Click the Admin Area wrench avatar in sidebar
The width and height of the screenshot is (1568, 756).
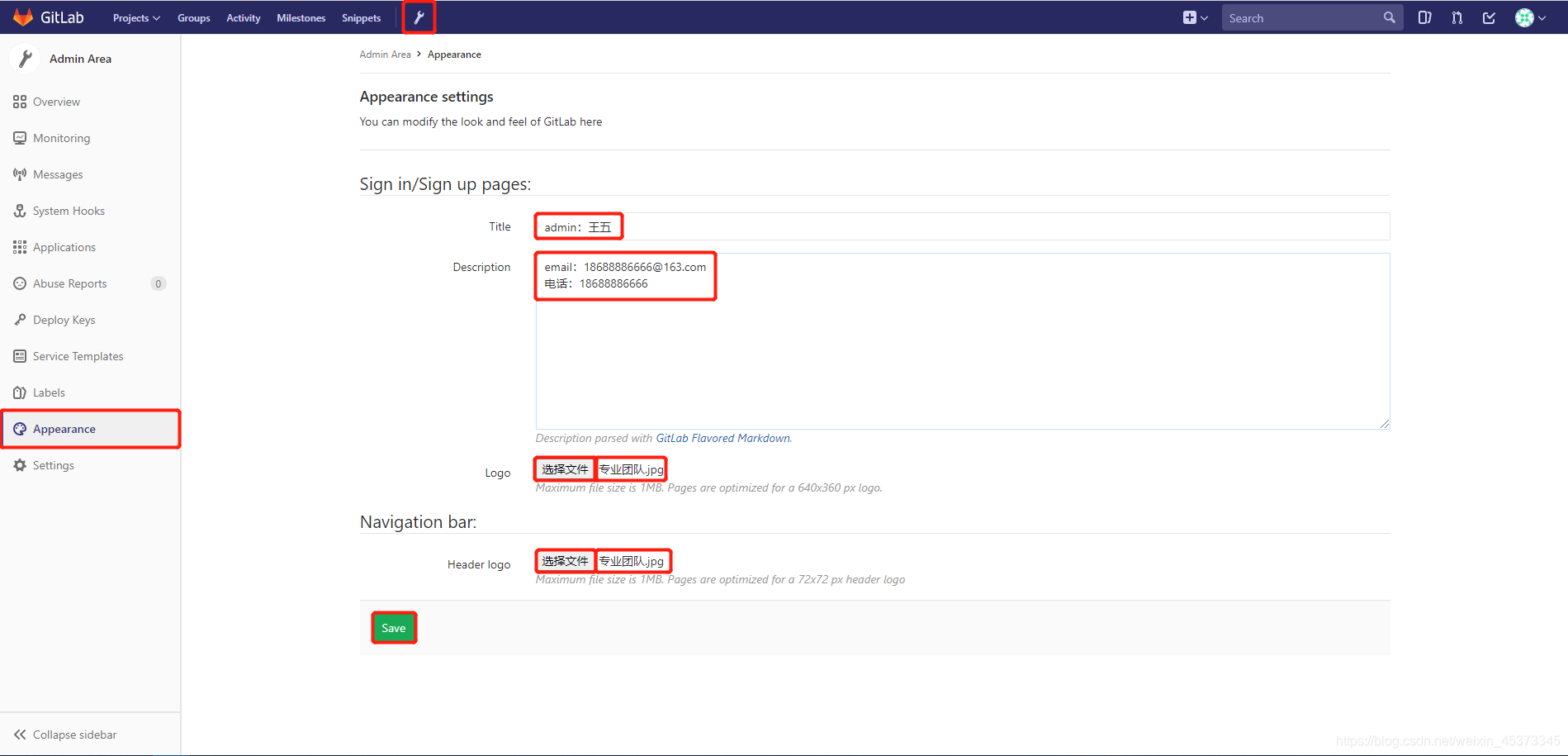26,59
